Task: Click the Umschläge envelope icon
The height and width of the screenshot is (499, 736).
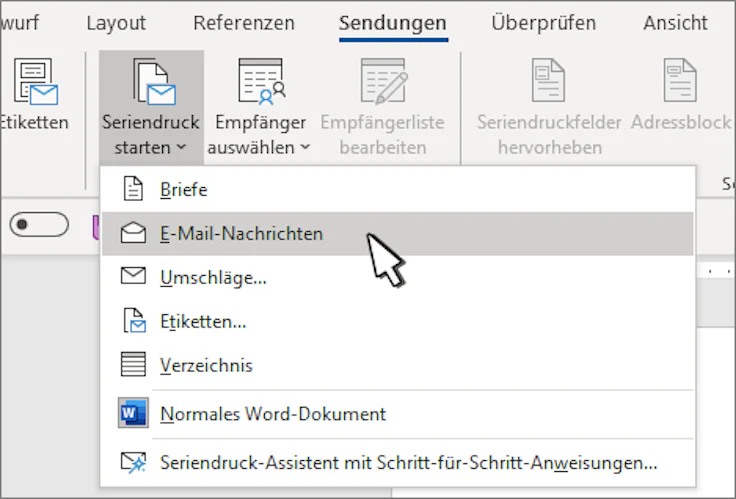Action: (x=133, y=276)
